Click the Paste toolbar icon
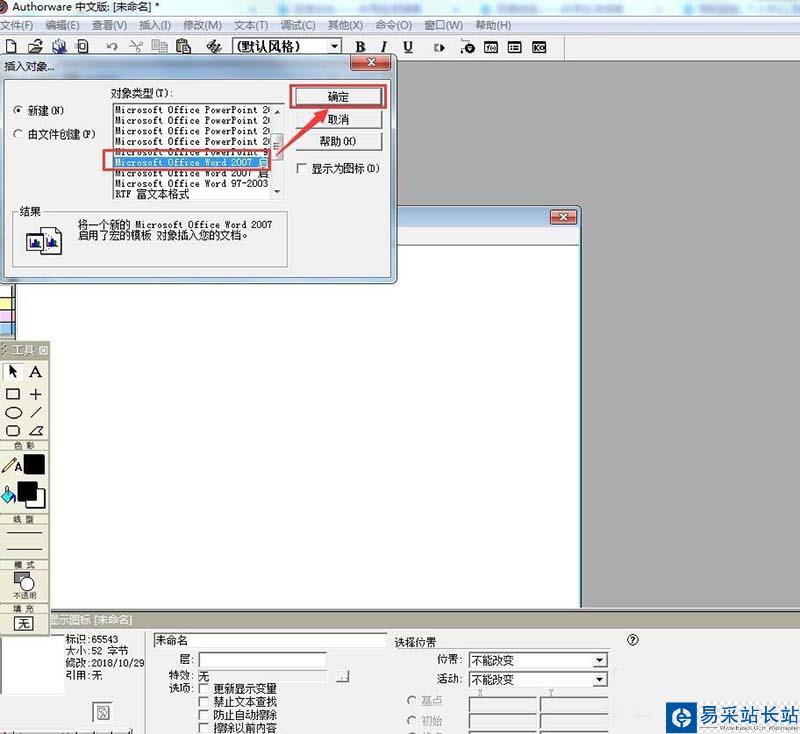This screenshot has height=734, width=800. pyautogui.click(x=183, y=47)
